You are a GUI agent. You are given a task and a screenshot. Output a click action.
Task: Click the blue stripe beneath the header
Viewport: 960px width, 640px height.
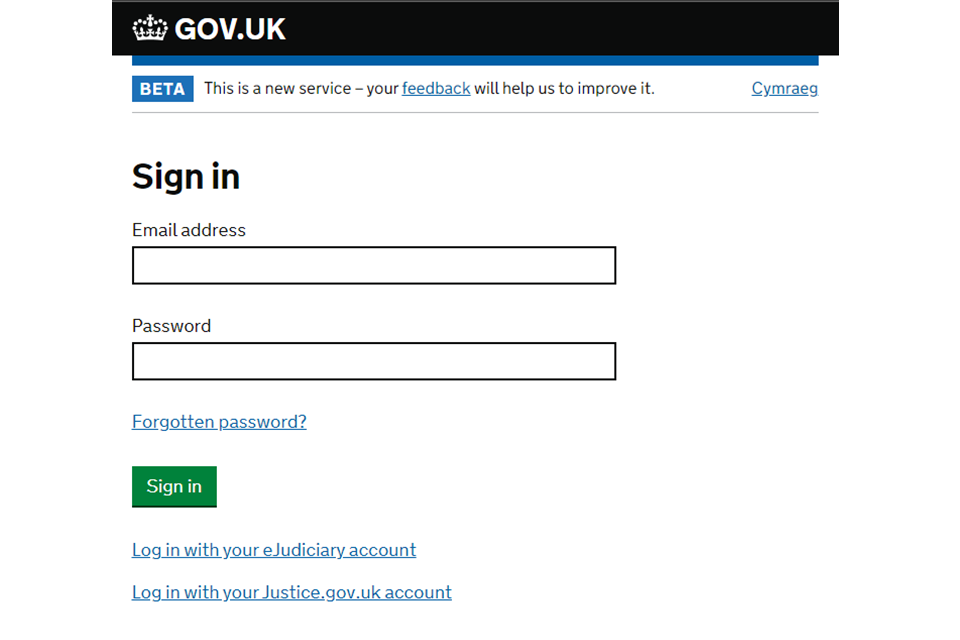(x=475, y=61)
